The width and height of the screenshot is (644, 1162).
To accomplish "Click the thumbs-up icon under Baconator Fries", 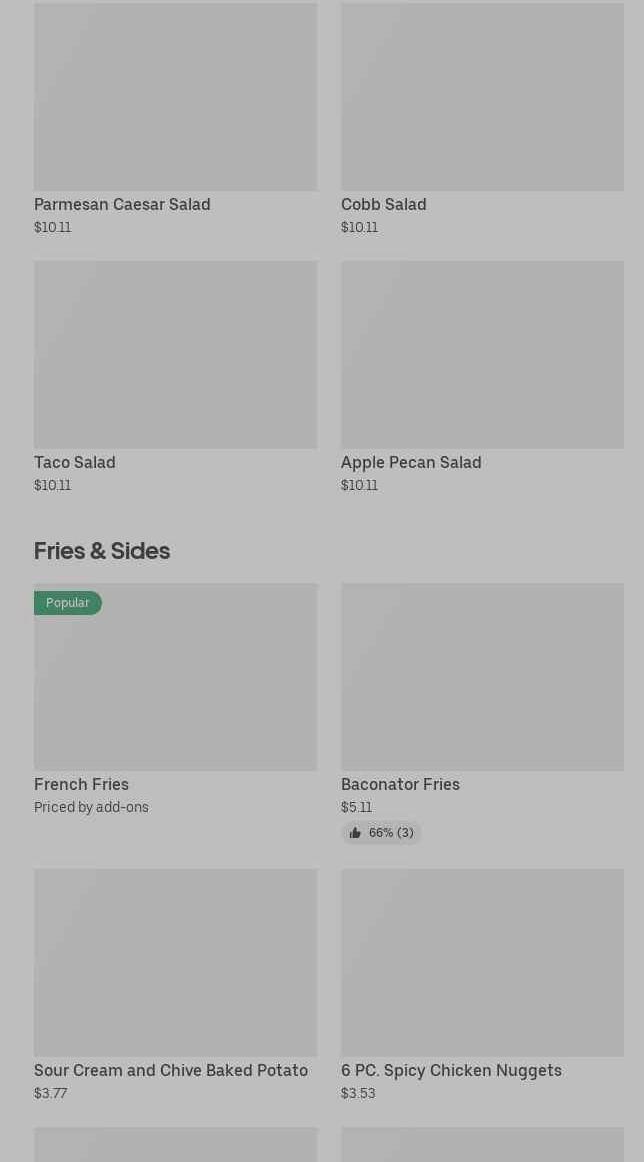I will click(355, 833).
